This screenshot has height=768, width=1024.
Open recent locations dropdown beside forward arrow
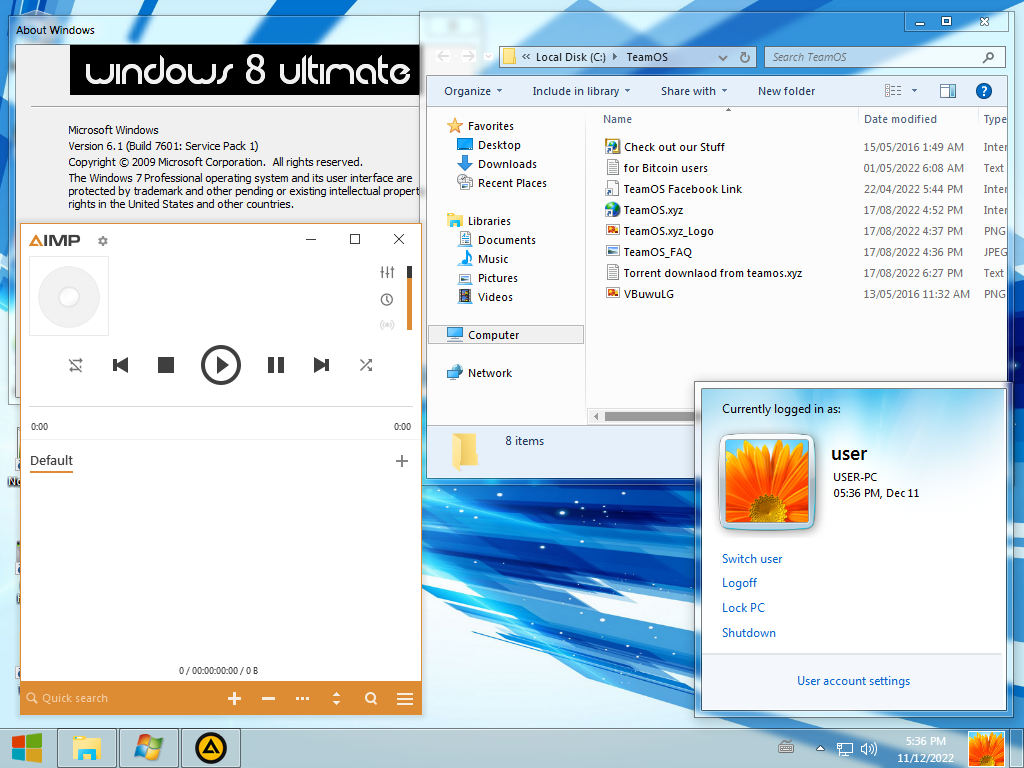coord(488,57)
